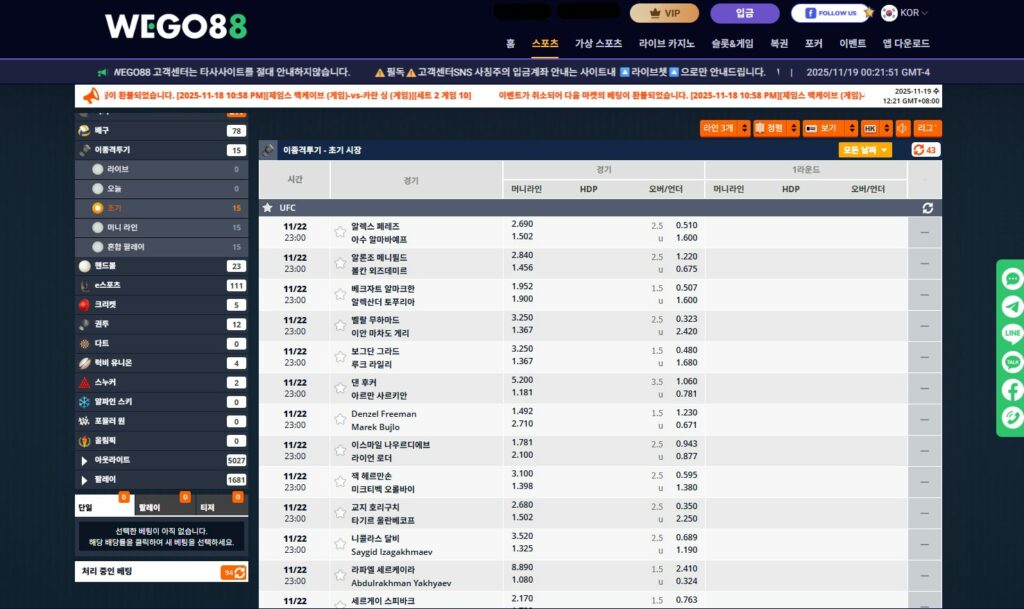
Task: Click the e스포츠 sport icon in sidebar
Action: click(84, 286)
